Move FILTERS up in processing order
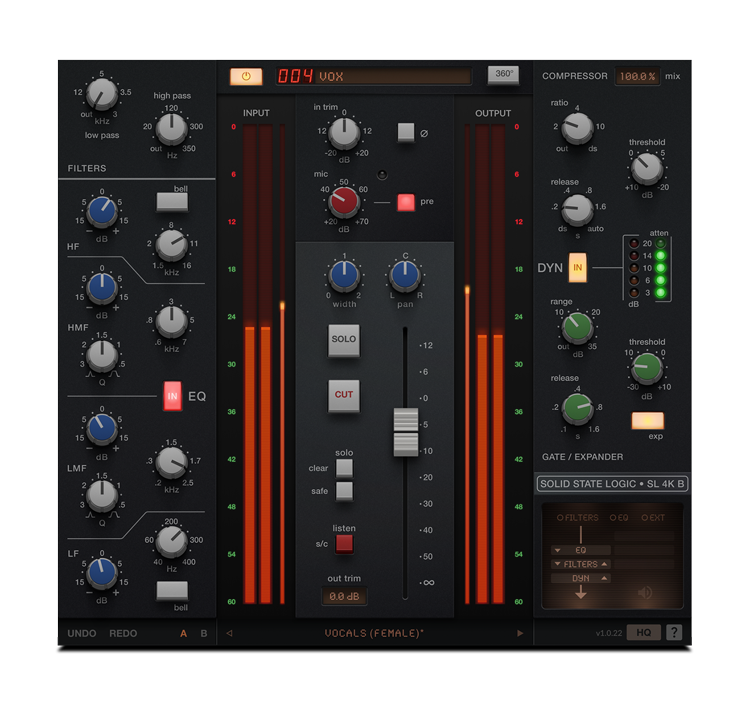This screenshot has height=707, width=750. click(605, 564)
